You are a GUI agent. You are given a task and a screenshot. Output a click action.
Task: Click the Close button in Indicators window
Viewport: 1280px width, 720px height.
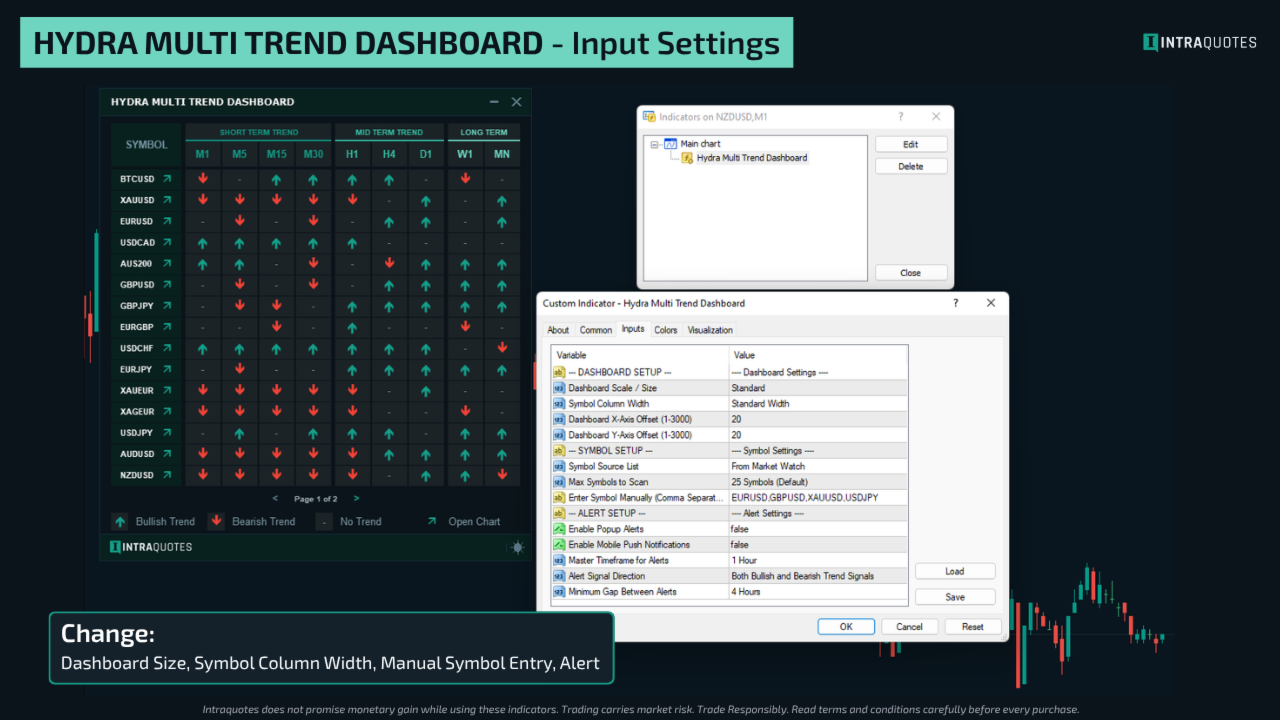pos(911,272)
